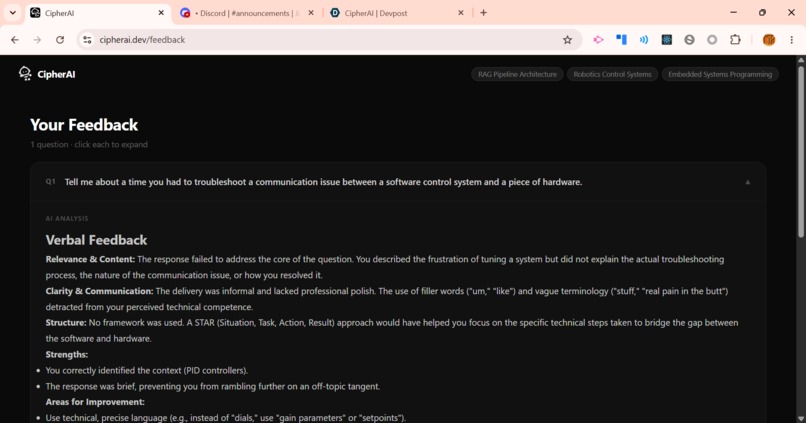
Task: Click the Your Feedback heading
Action: [84, 125]
